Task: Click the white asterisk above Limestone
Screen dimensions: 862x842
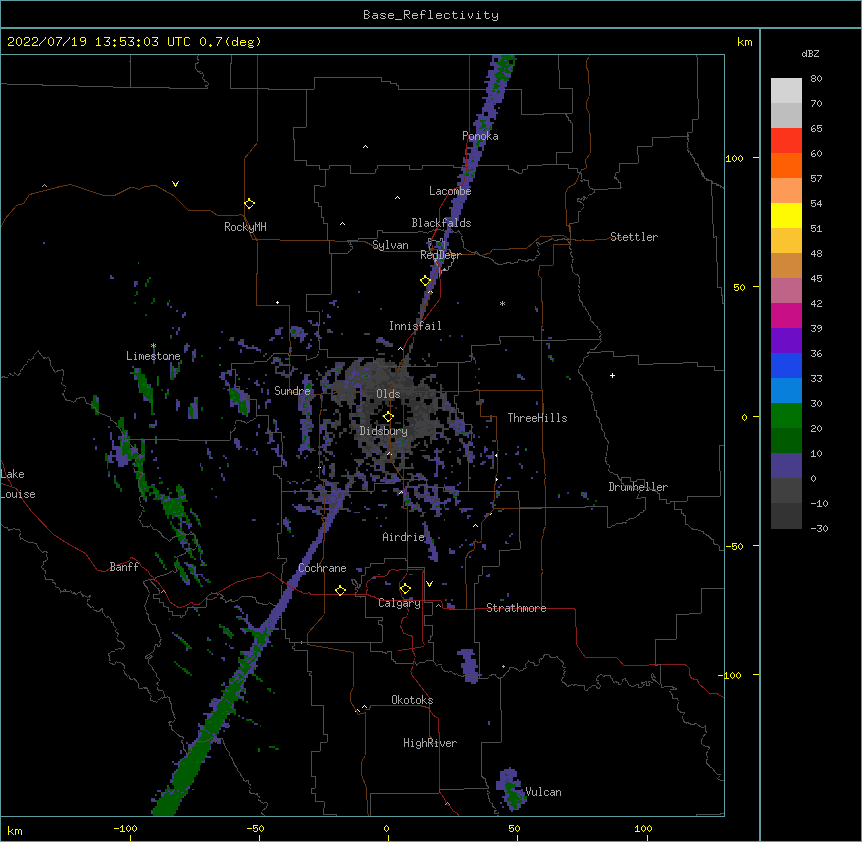Action: [153, 346]
